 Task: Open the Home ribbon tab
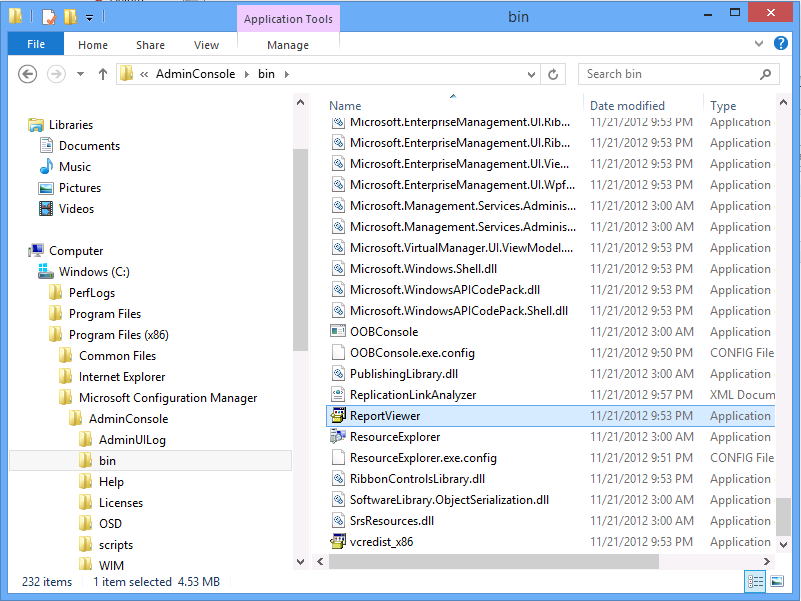(x=92, y=45)
